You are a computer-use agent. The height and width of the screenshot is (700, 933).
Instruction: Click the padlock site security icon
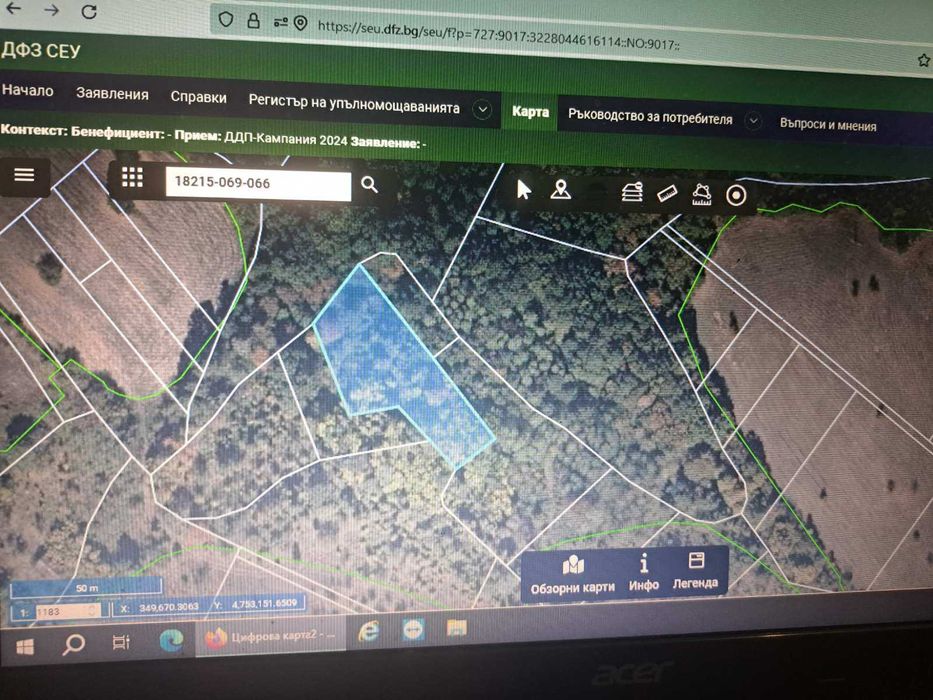(x=253, y=21)
